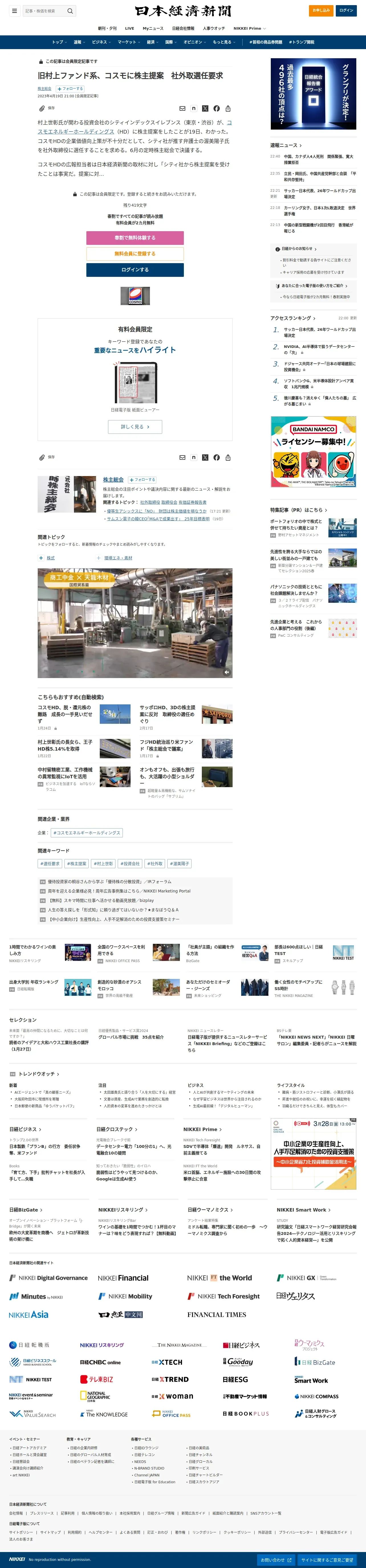
Task: Click the 記事・株価を検索 search field
Action: (44, 11)
